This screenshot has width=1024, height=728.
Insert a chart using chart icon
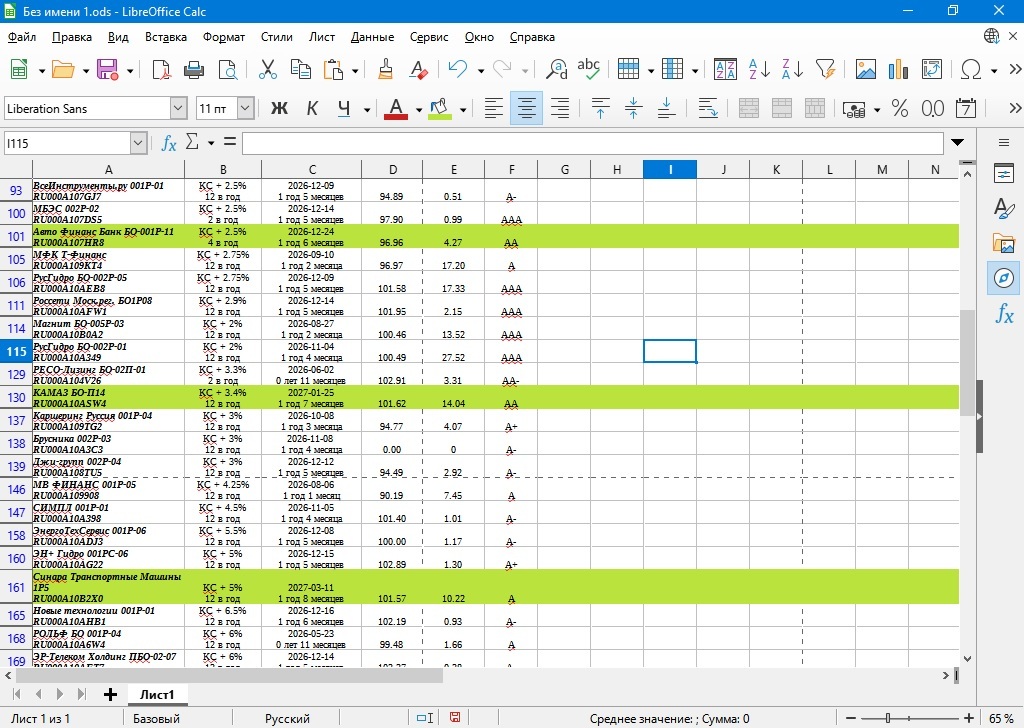[899, 69]
